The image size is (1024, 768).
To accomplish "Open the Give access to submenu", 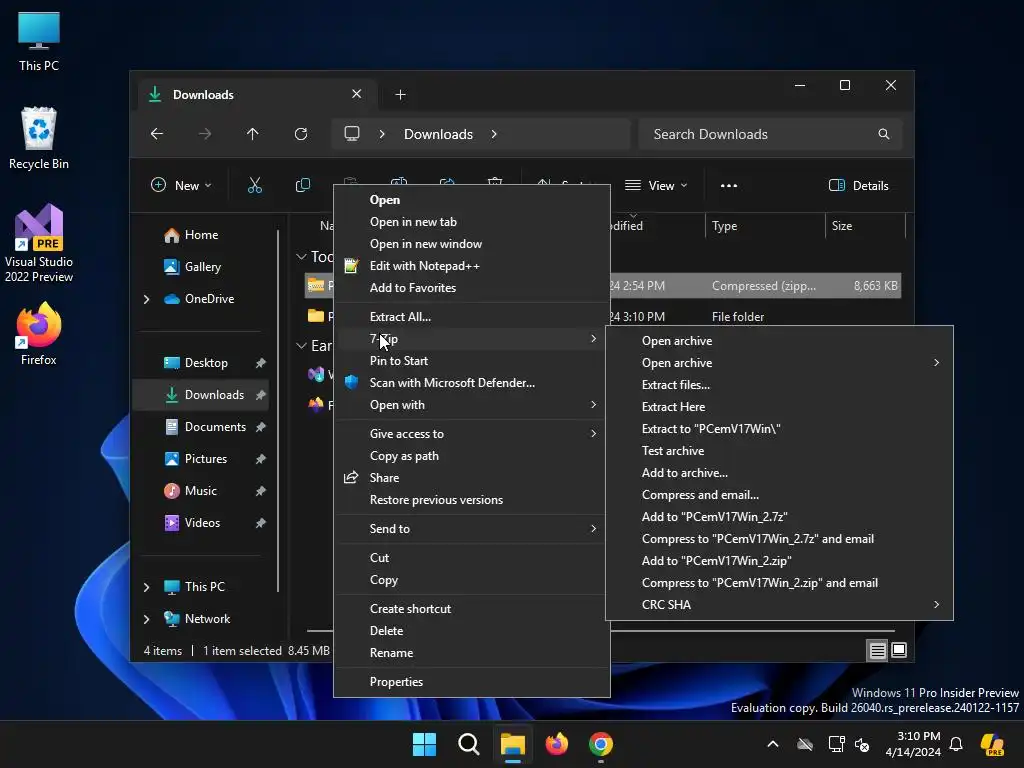I will click(472, 434).
